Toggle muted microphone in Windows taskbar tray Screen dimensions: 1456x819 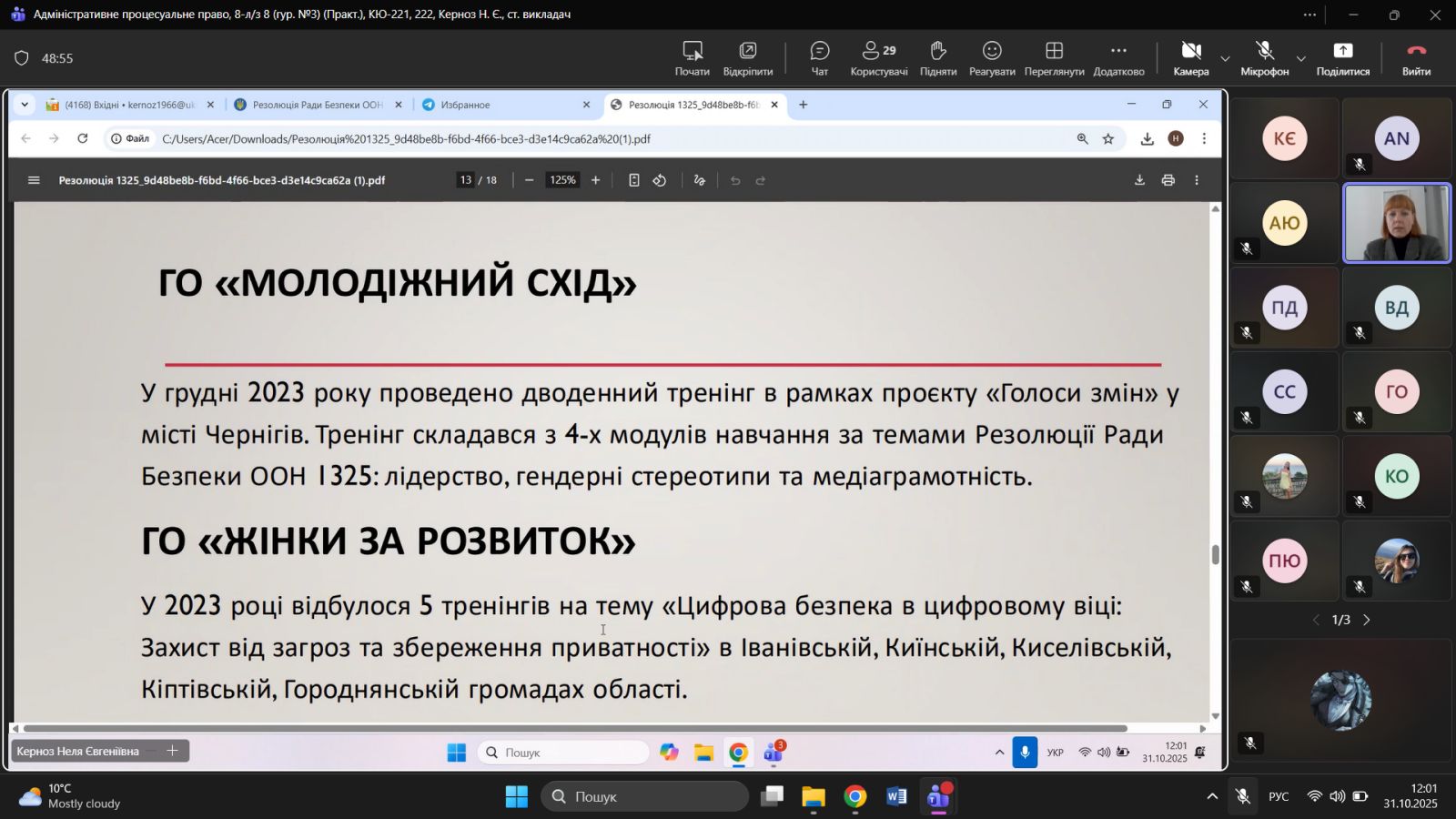point(1242,797)
